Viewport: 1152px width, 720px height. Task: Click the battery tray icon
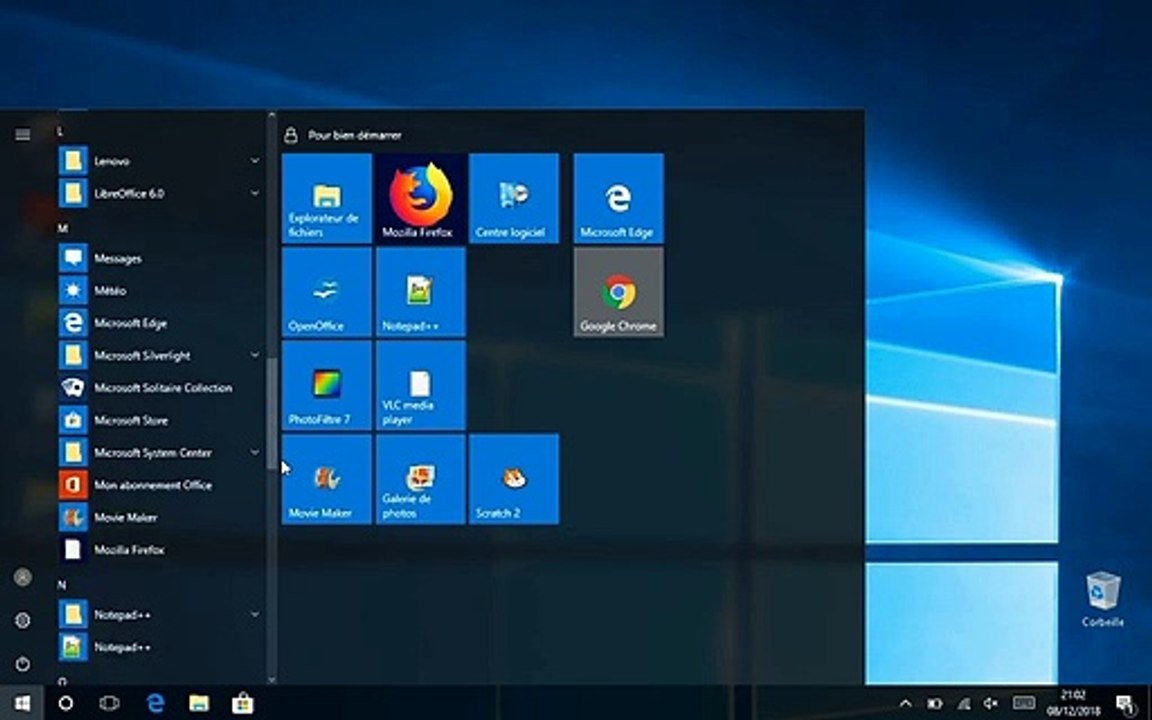tap(935, 703)
